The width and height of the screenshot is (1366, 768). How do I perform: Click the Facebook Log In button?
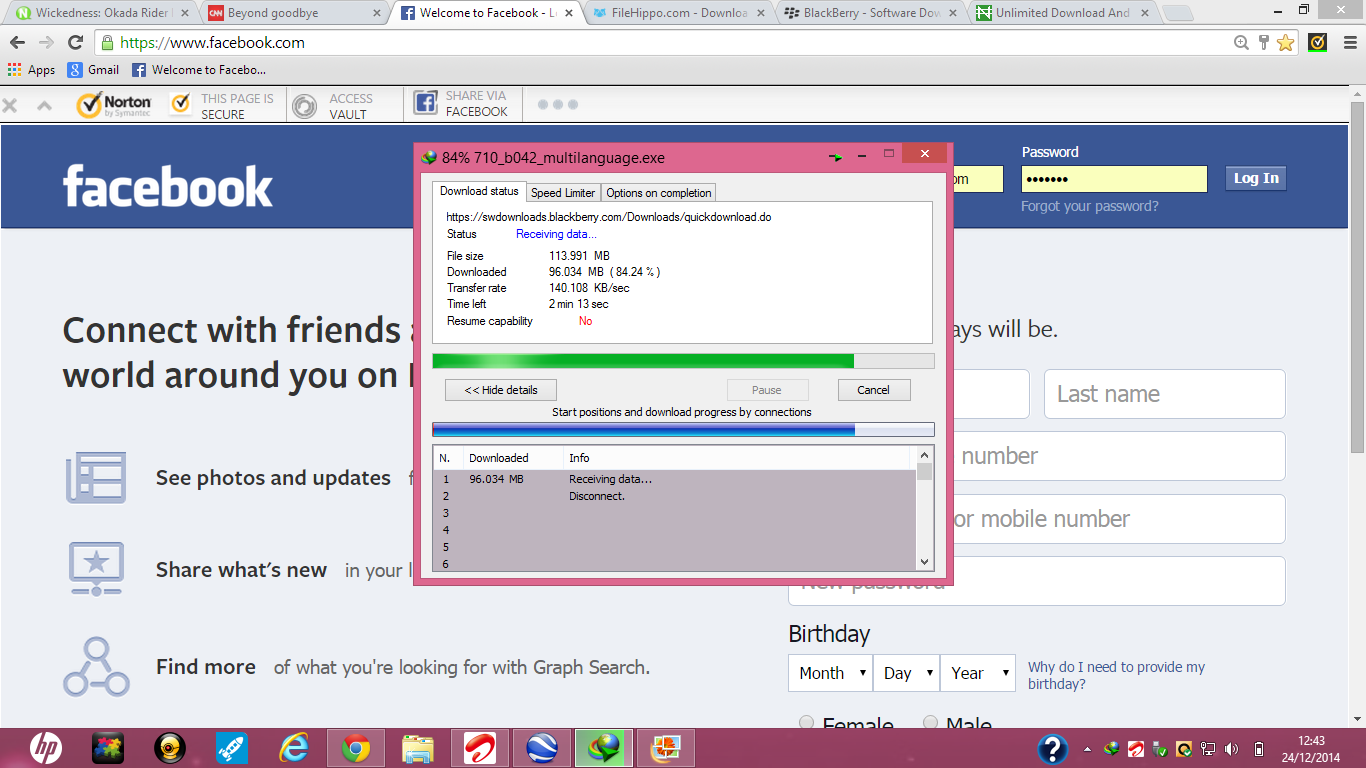[1256, 178]
